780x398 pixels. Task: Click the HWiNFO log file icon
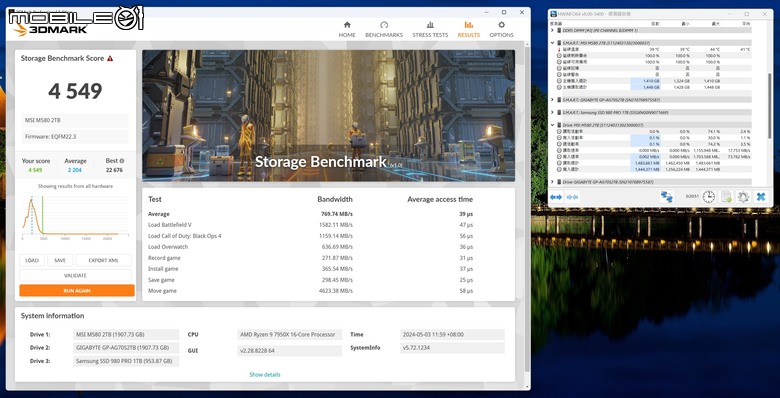726,197
